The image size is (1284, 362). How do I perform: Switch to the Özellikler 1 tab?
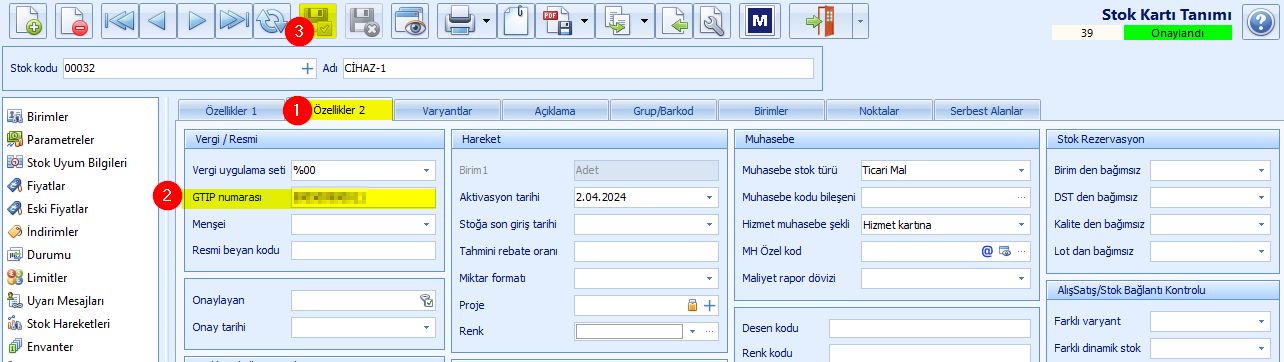(x=232, y=111)
